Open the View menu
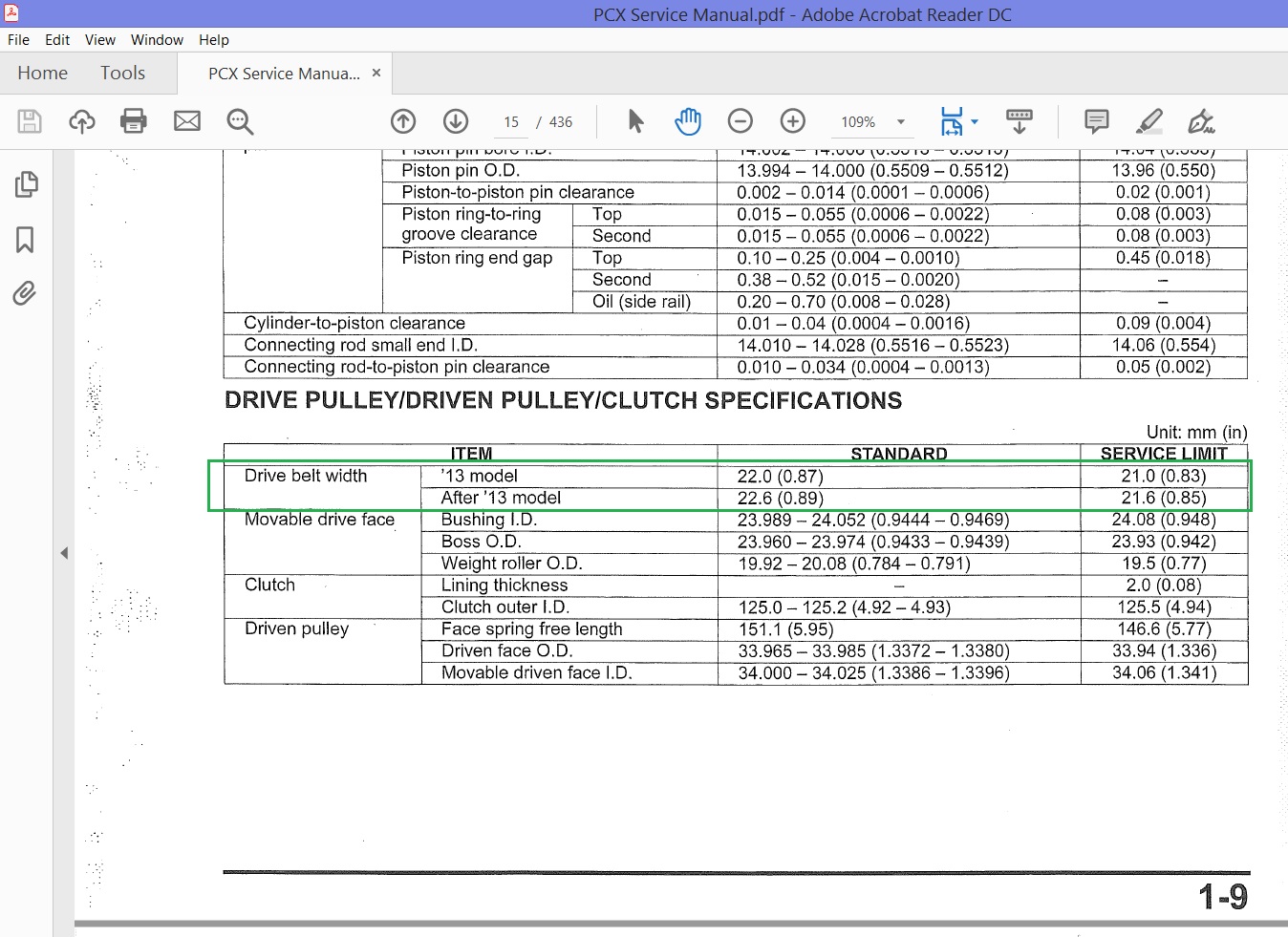Viewport: 1288px width, 937px height. [100, 40]
